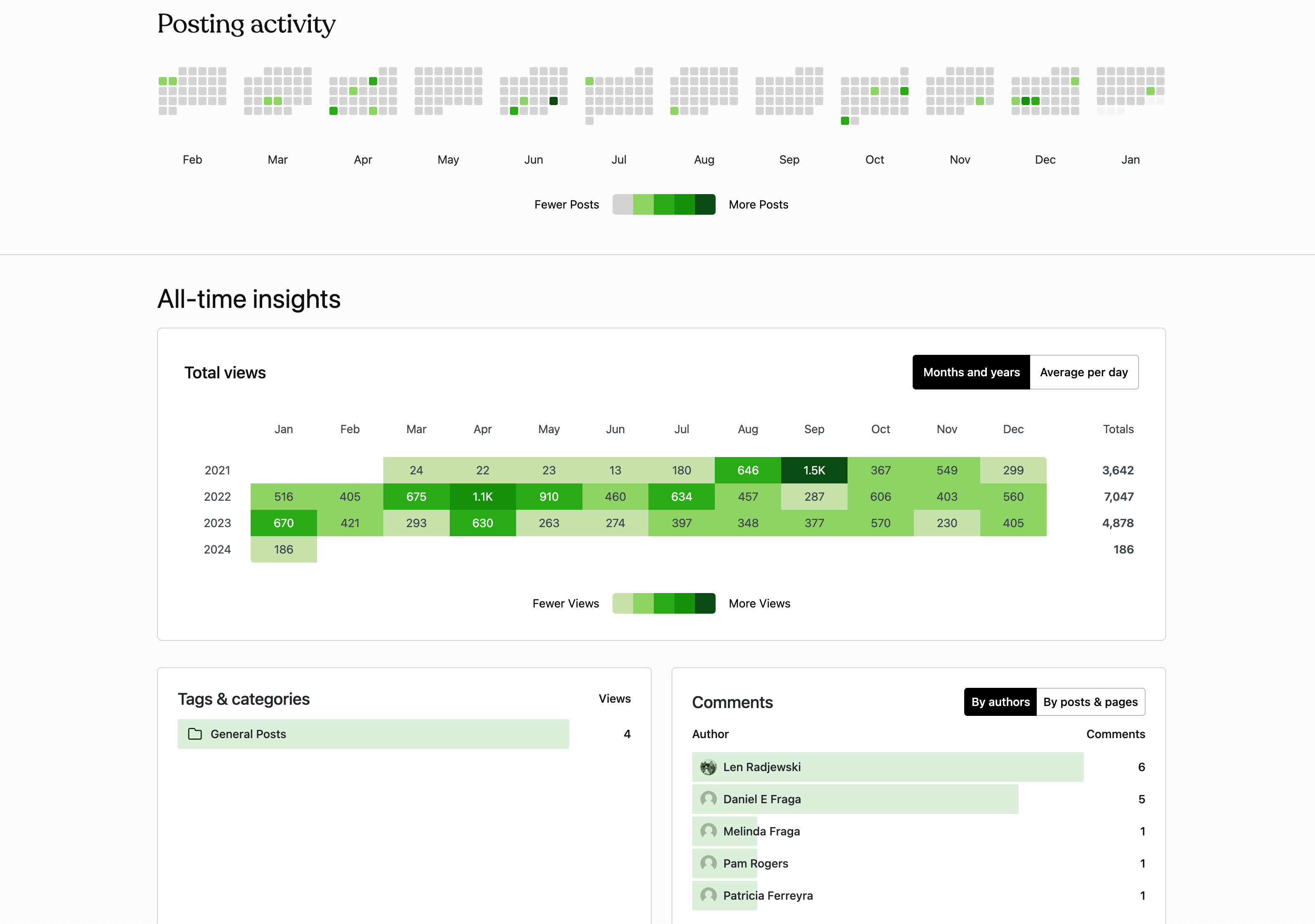Show comments By authors
Screen dimensions: 1315x924
pyautogui.click(x=1000, y=702)
